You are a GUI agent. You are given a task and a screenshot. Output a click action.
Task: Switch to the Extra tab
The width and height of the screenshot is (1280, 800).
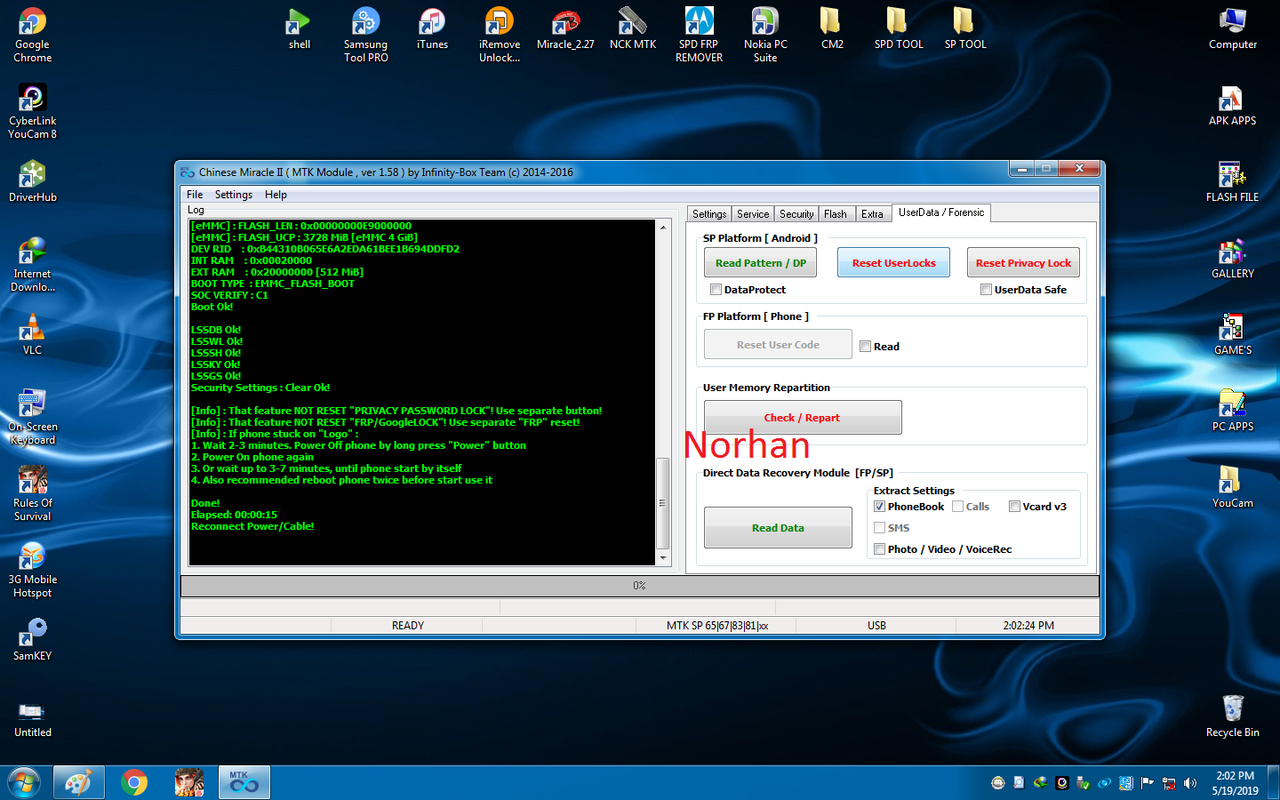(872, 214)
